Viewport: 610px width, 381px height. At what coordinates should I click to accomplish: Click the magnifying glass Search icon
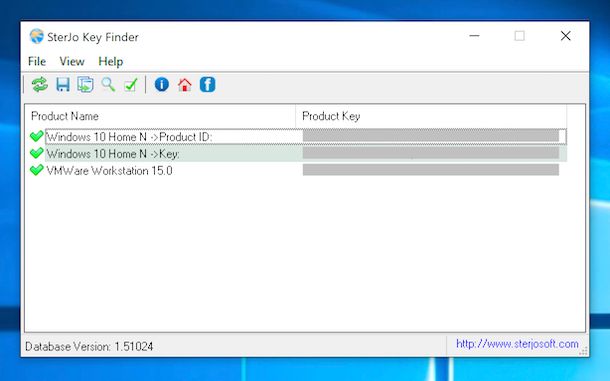108,84
